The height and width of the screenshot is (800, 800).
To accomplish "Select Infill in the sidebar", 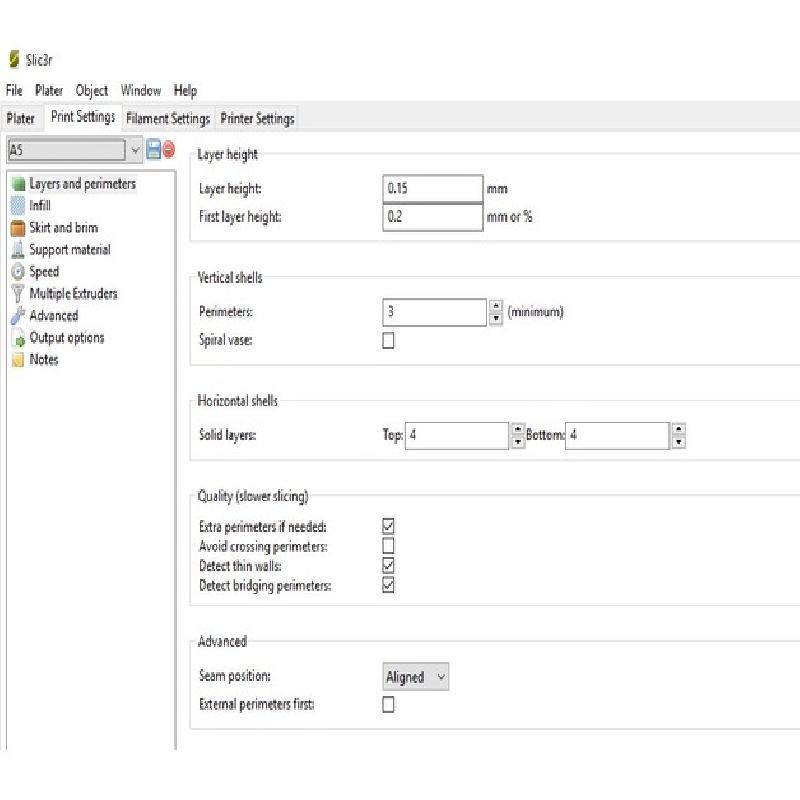I will [x=40, y=206].
